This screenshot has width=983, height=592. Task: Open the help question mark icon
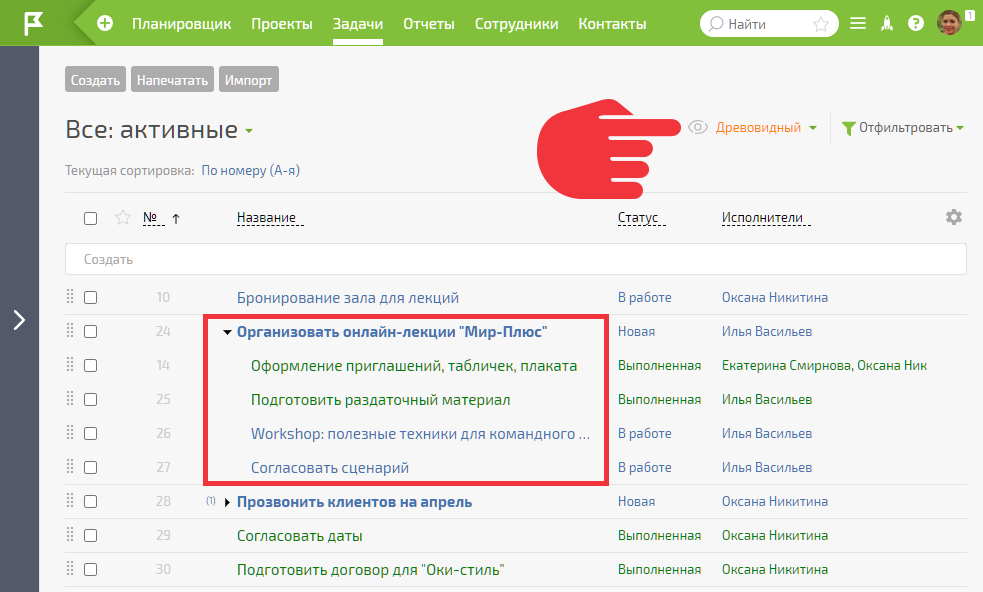coord(916,23)
